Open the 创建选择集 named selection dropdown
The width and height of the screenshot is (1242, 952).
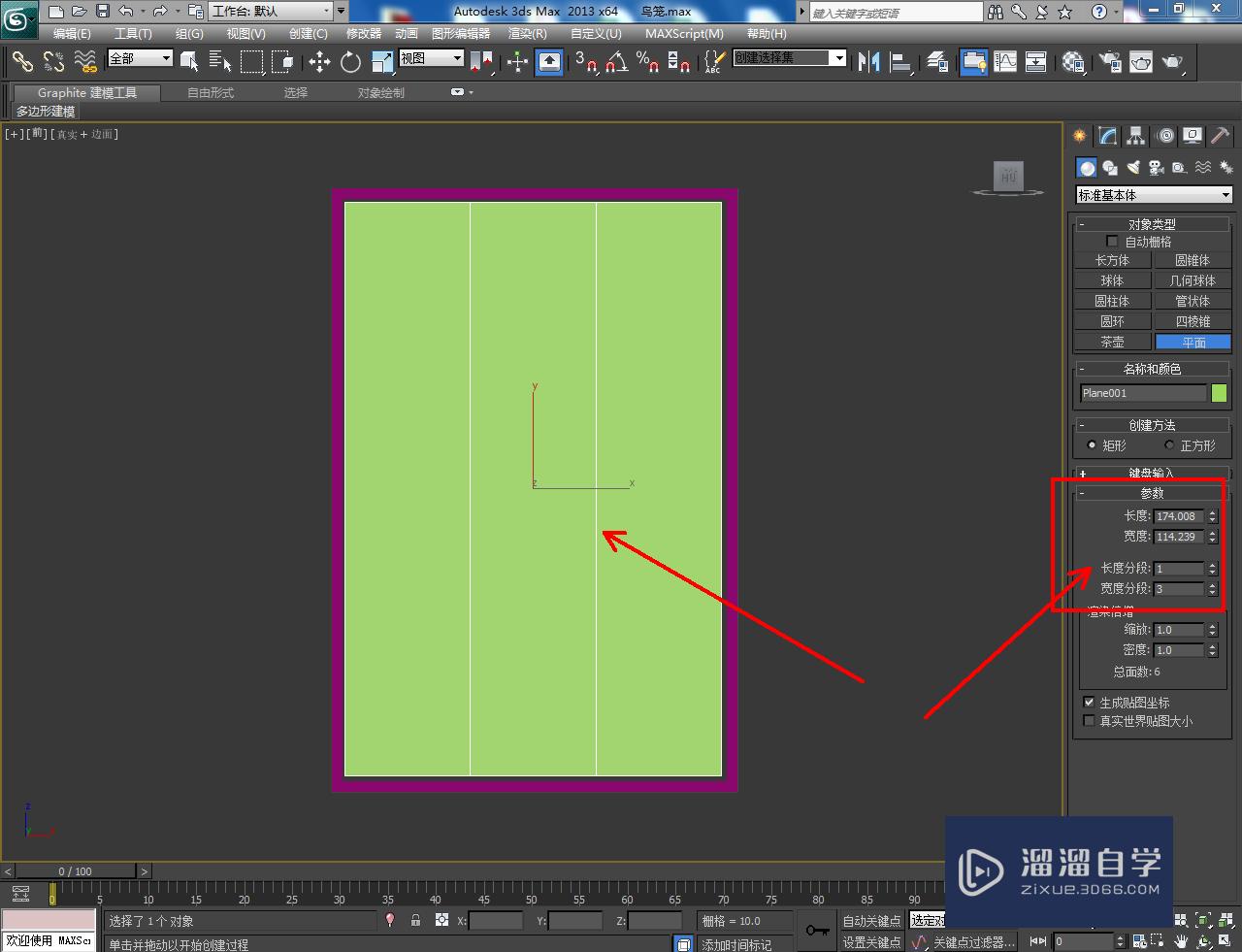[x=790, y=58]
